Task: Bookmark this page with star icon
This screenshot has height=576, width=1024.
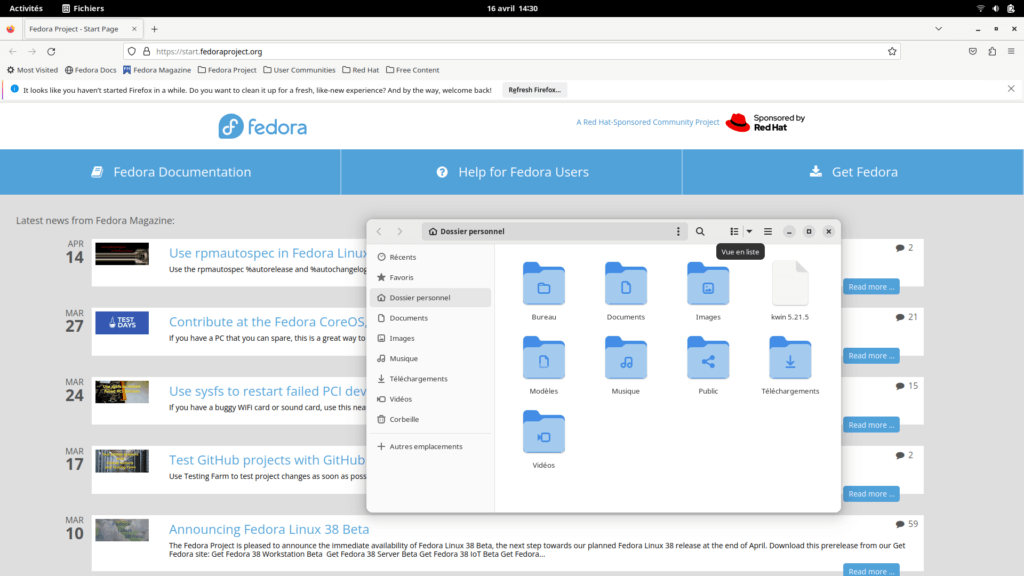Action: [892, 51]
